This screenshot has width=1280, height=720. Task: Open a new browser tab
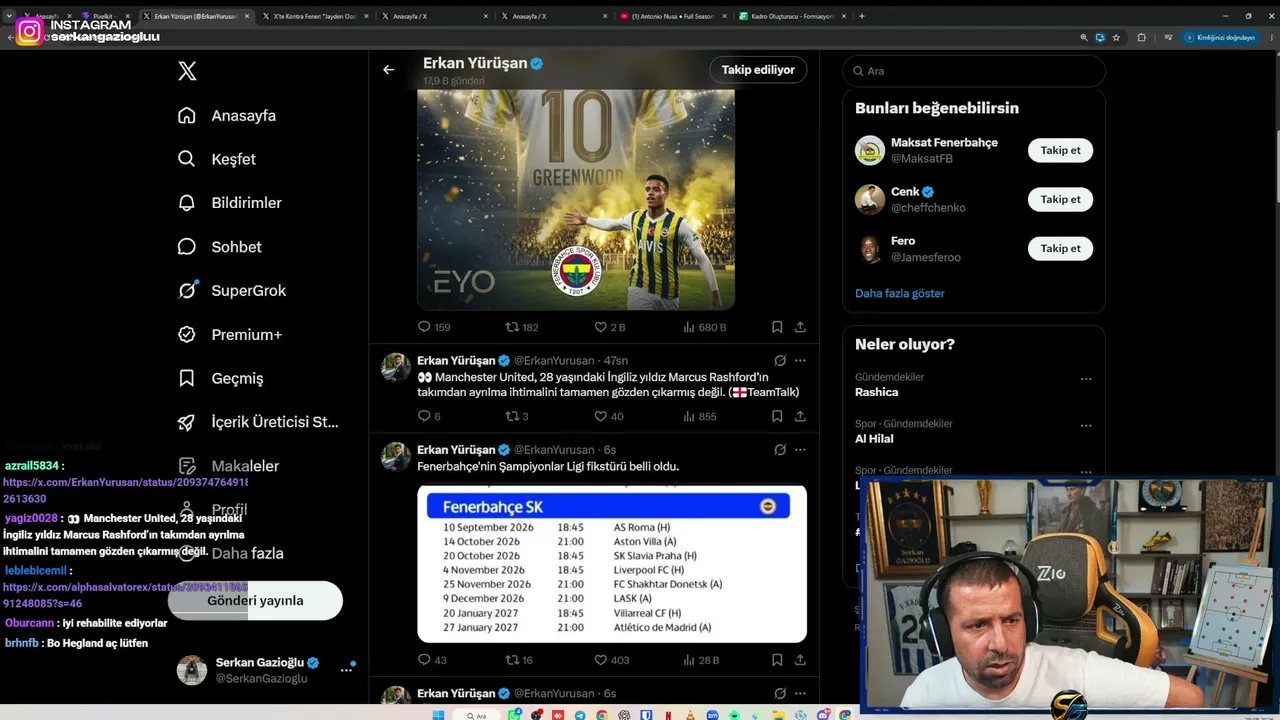pos(862,16)
